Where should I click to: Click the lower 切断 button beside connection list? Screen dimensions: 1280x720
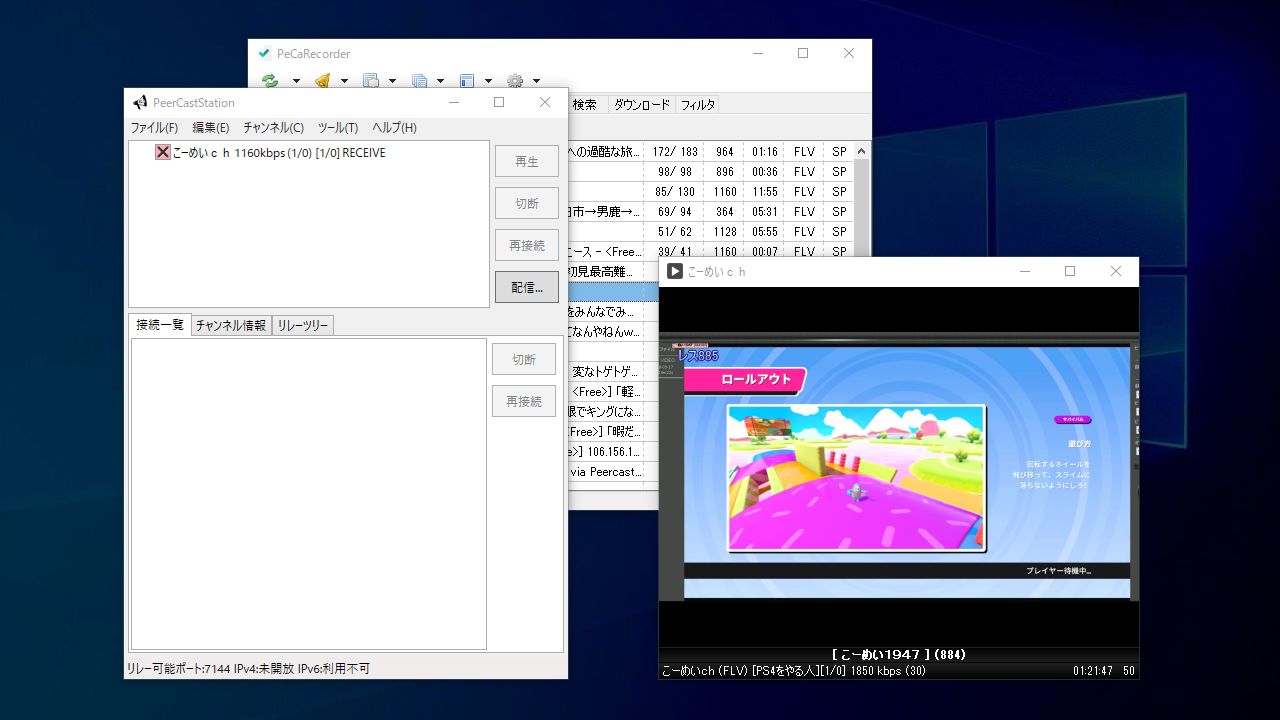pyautogui.click(x=524, y=359)
